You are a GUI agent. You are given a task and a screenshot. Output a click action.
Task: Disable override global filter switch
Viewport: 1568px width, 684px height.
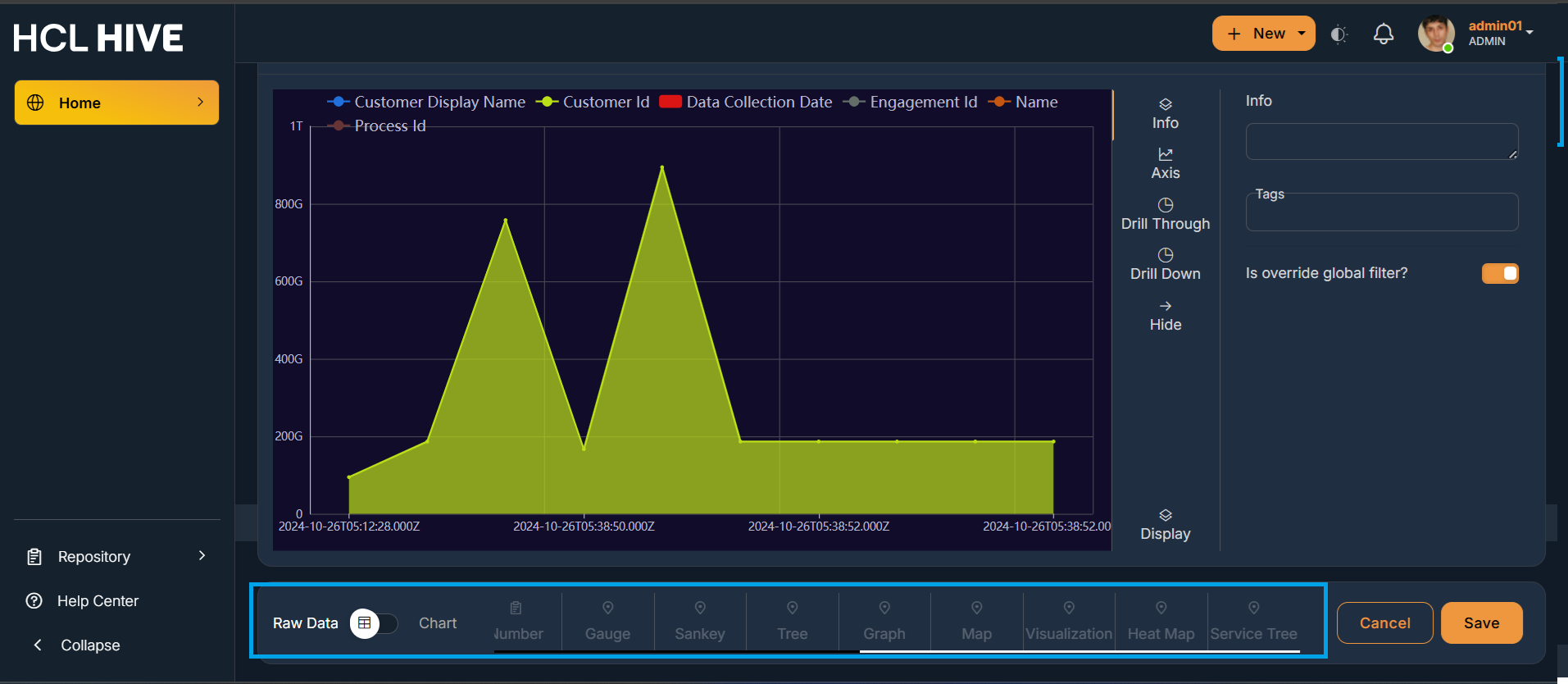click(1499, 273)
